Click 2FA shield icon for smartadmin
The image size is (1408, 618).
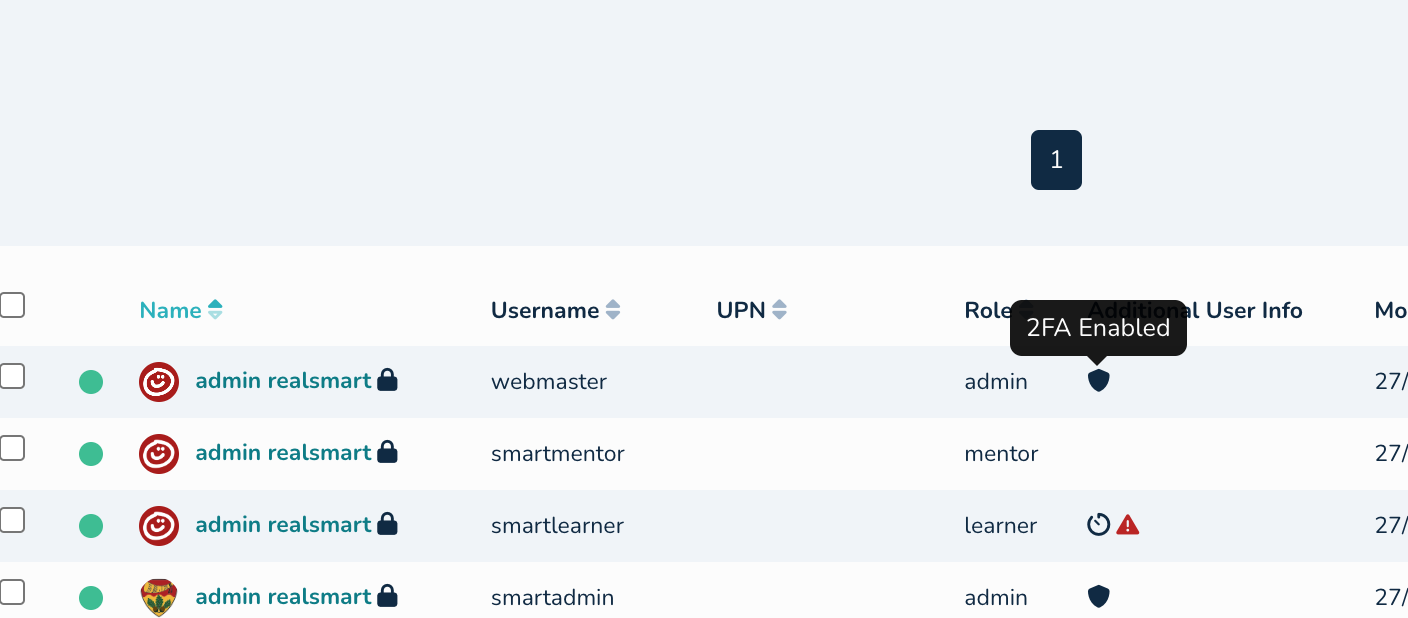(x=1098, y=597)
